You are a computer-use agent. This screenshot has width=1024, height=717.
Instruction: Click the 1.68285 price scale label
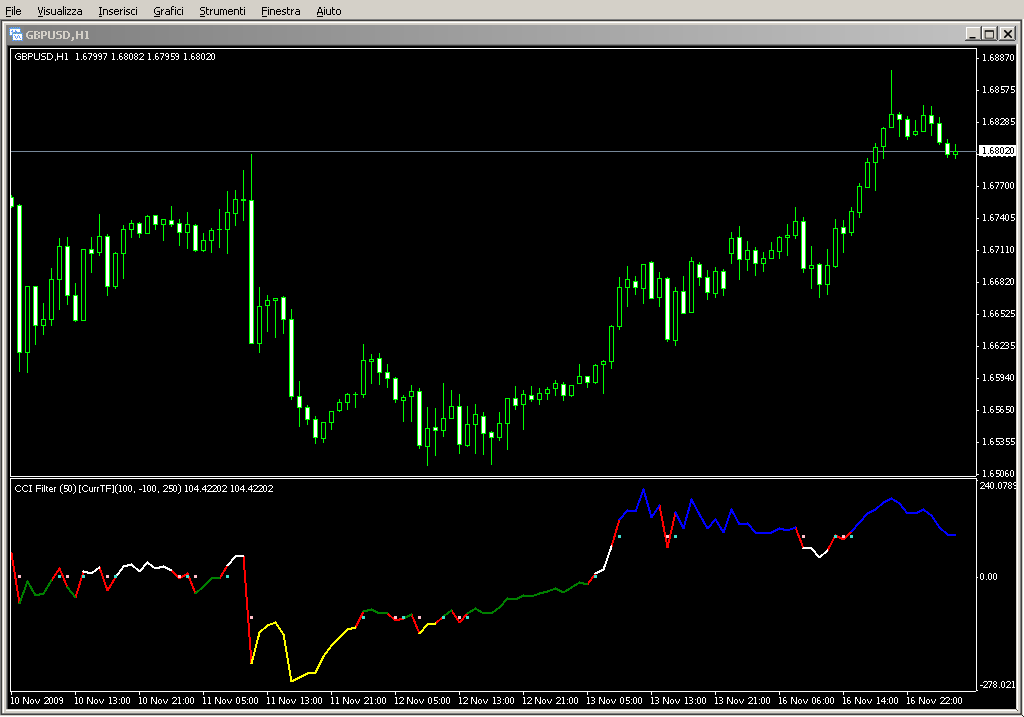pos(998,121)
